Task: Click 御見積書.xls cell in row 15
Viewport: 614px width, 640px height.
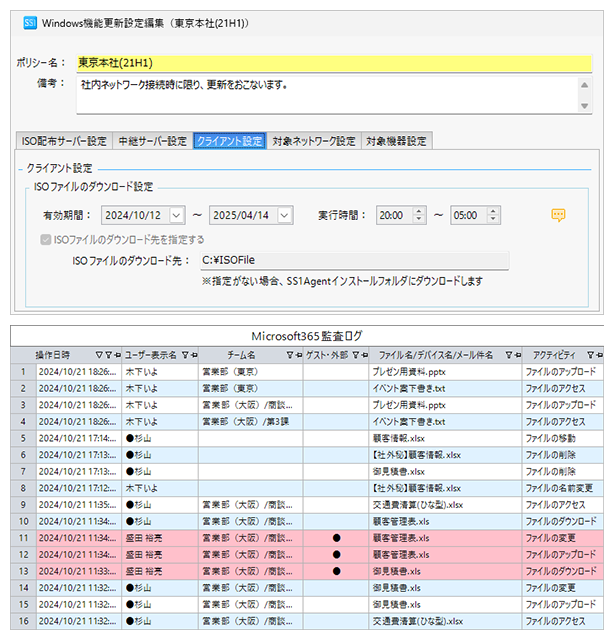Action: [x=445, y=604]
